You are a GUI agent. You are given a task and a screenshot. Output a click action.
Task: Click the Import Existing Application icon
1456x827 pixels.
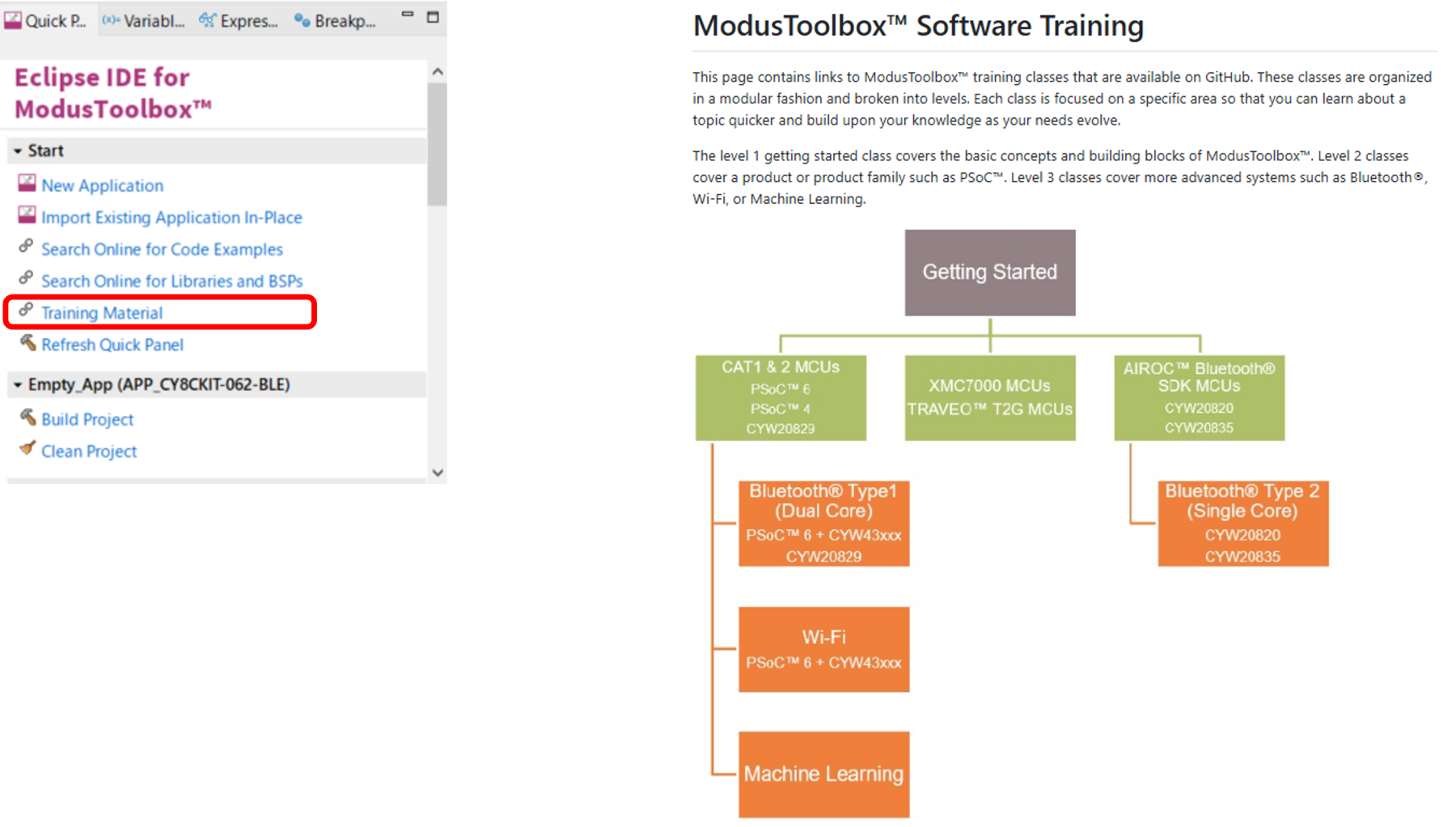coord(27,215)
